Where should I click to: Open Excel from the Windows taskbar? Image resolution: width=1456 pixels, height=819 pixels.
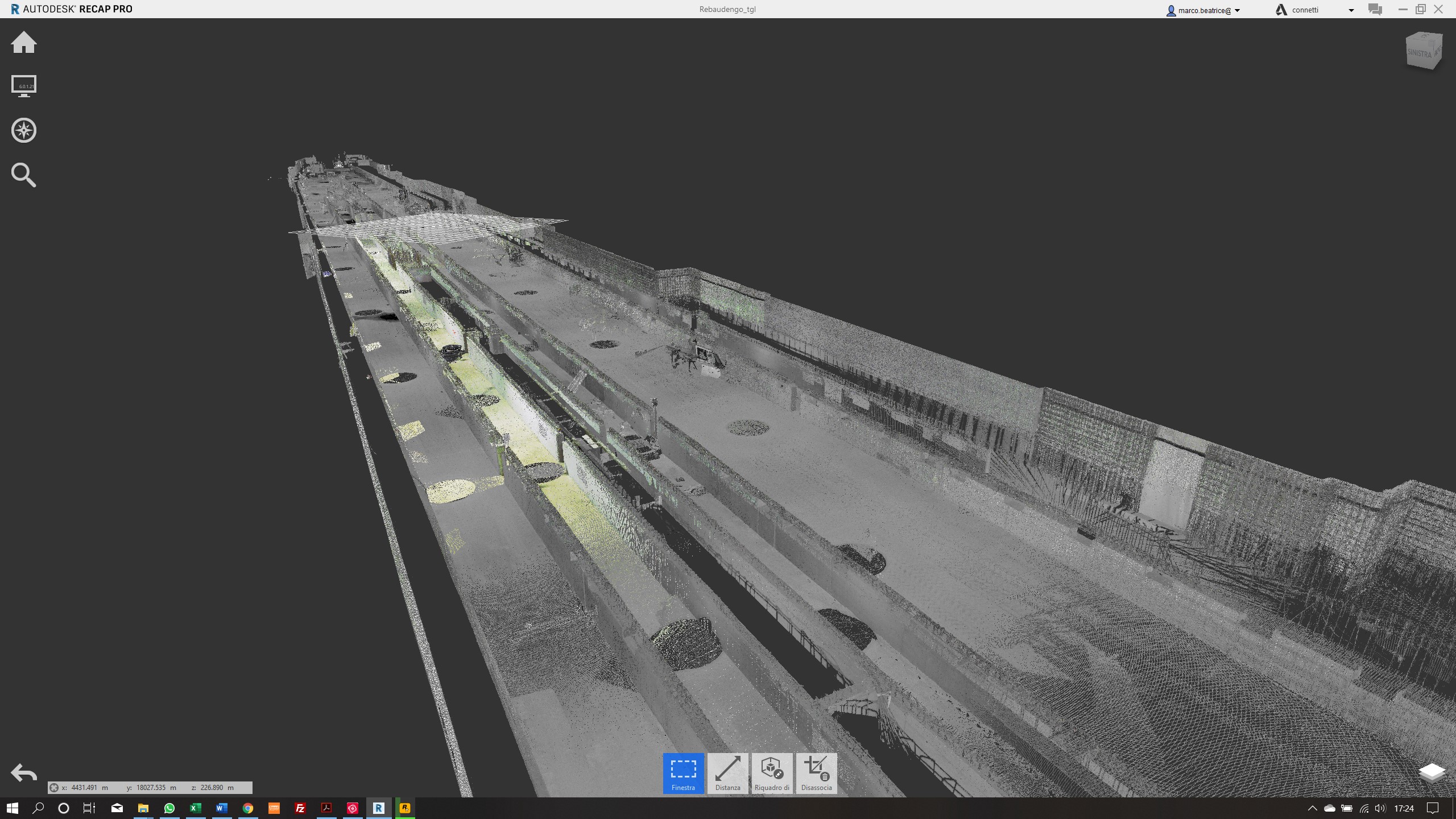(195, 808)
